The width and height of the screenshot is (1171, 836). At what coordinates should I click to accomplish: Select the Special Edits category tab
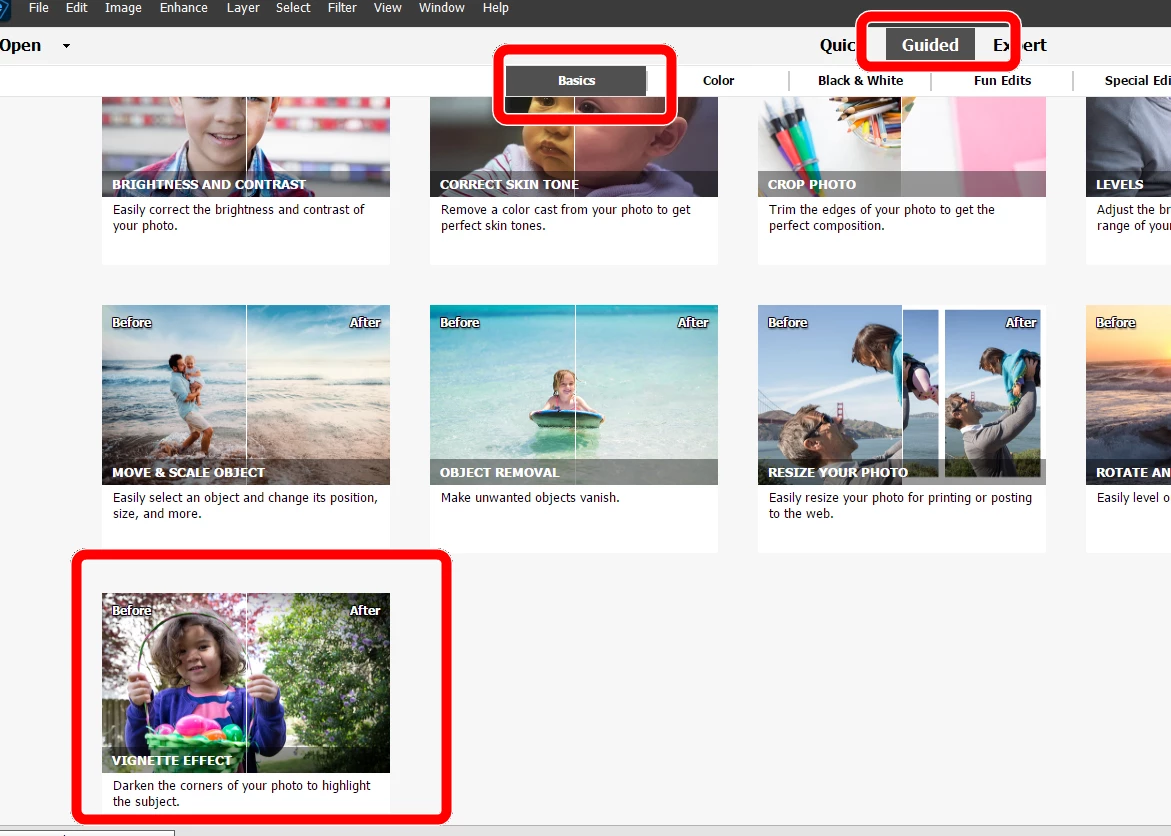coord(1137,81)
